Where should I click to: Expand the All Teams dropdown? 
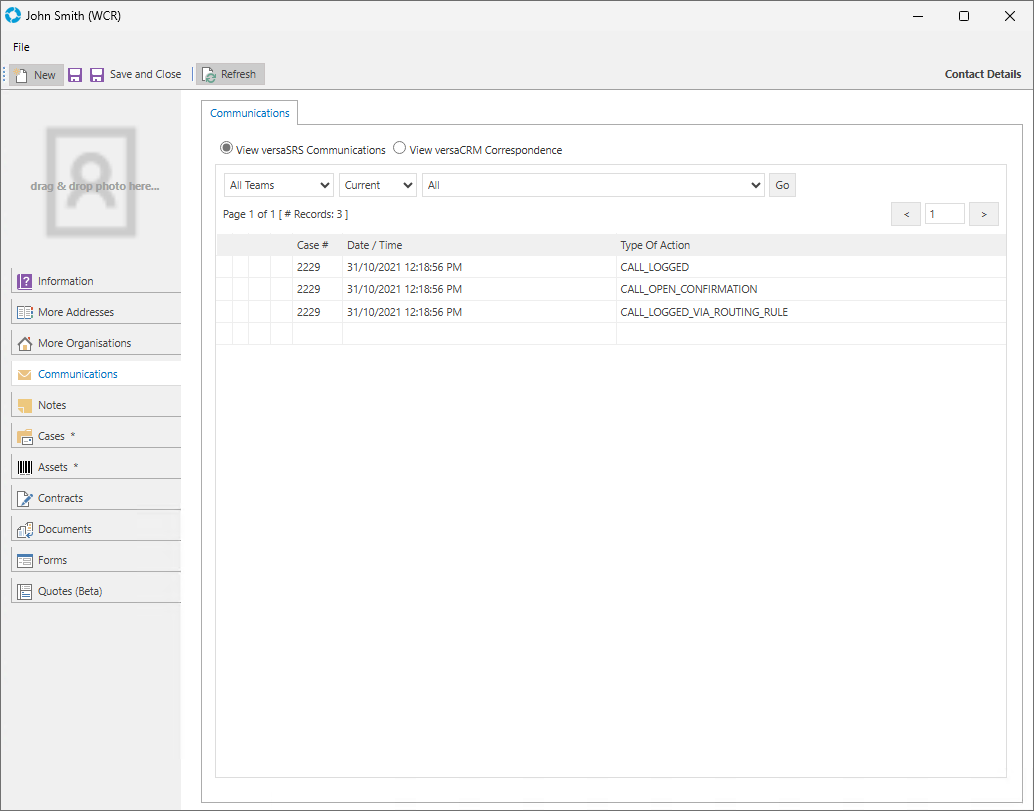pos(278,185)
